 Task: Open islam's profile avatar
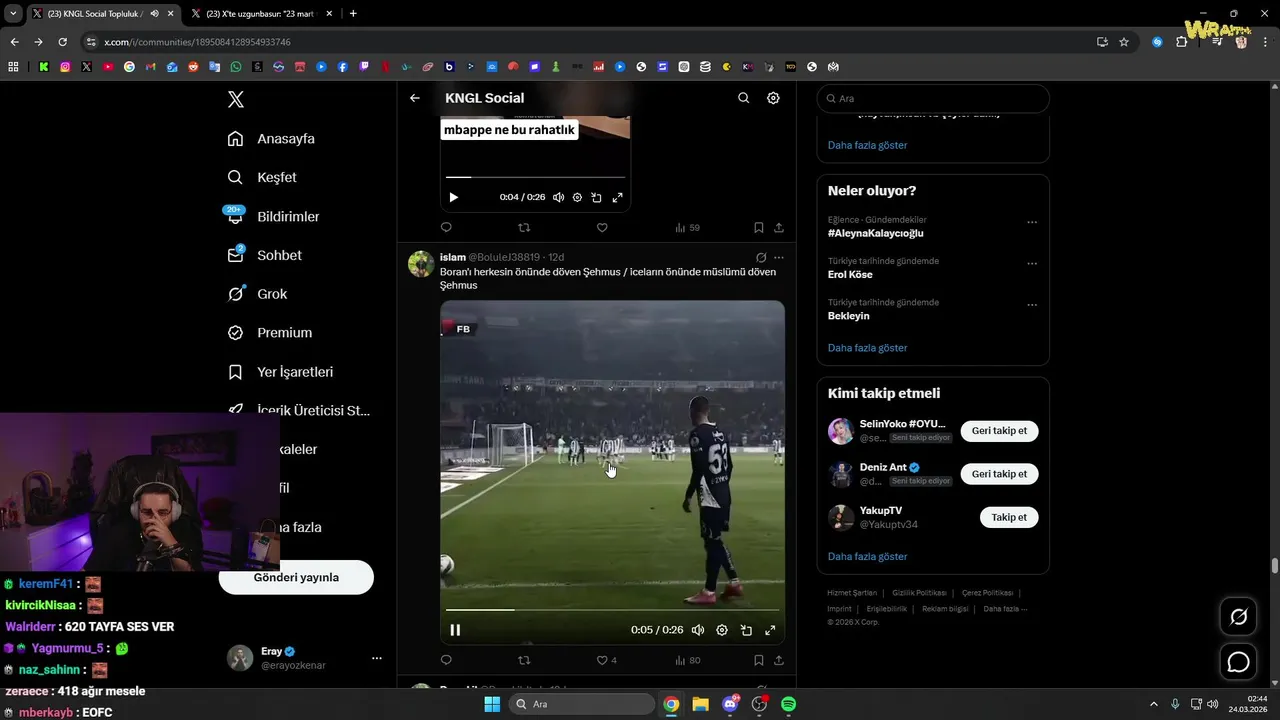tap(421, 264)
